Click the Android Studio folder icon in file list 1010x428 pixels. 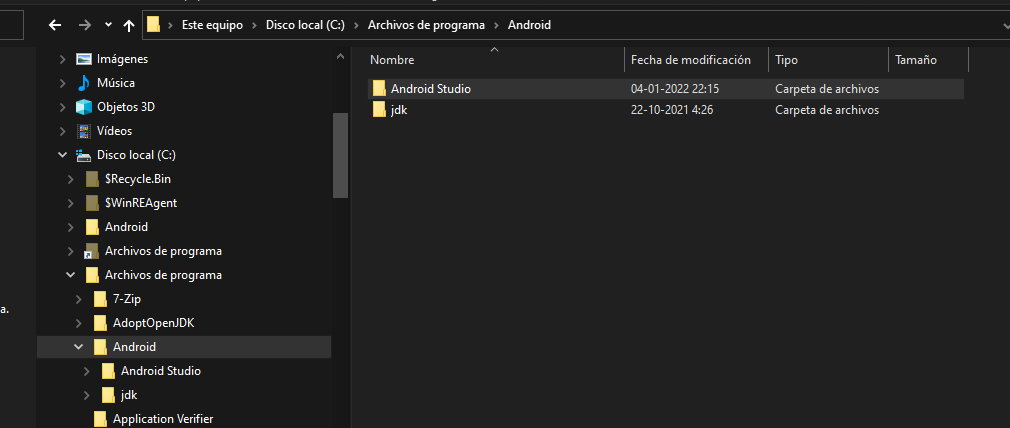[379, 89]
